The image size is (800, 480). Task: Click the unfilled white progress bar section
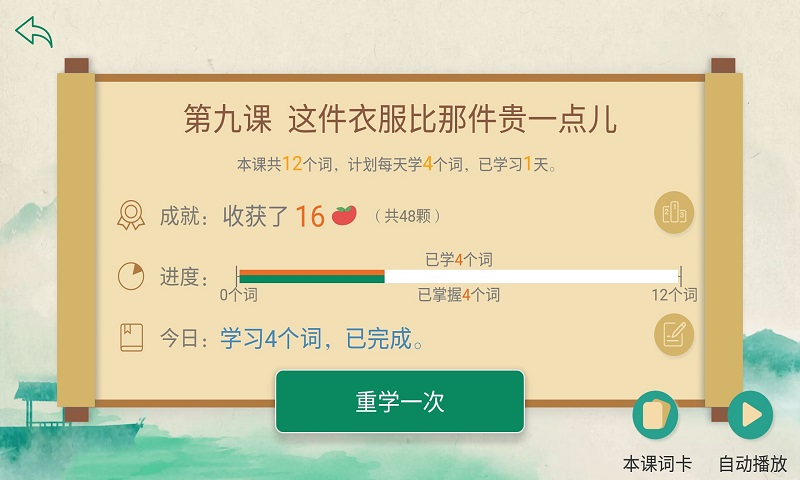click(531, 276)
